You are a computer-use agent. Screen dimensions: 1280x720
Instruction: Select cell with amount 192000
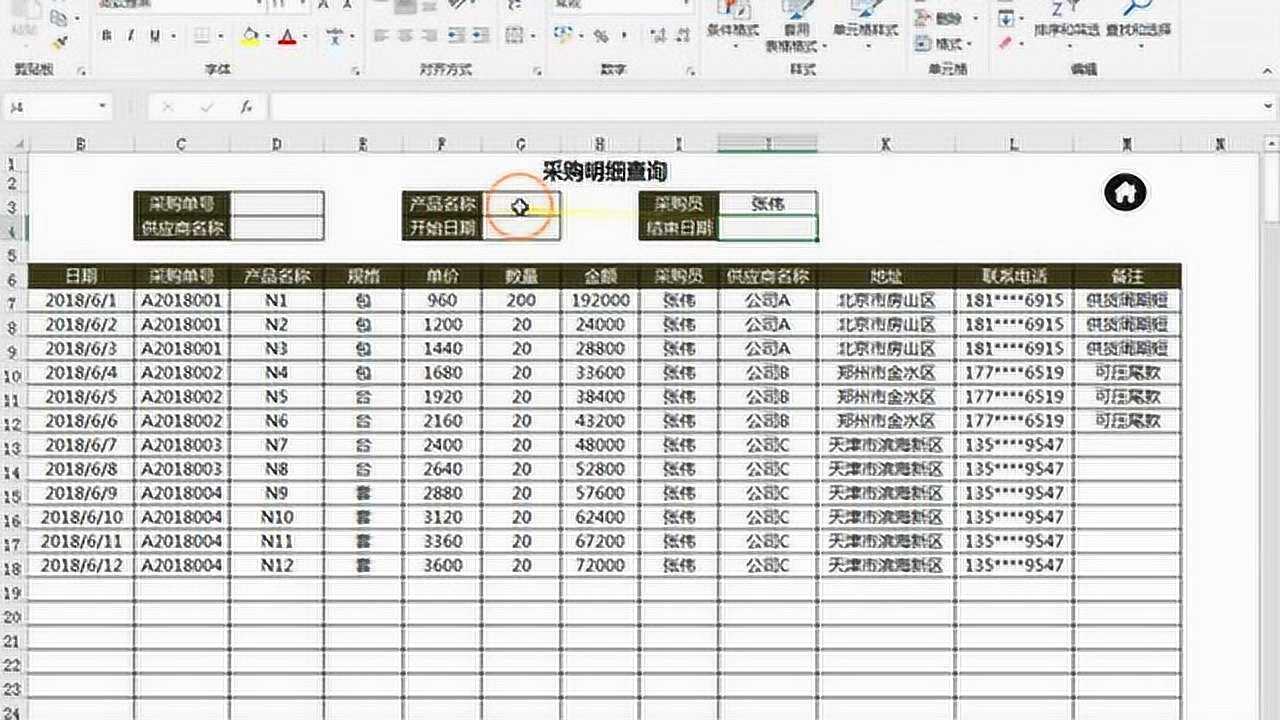(x=600, y=300)
